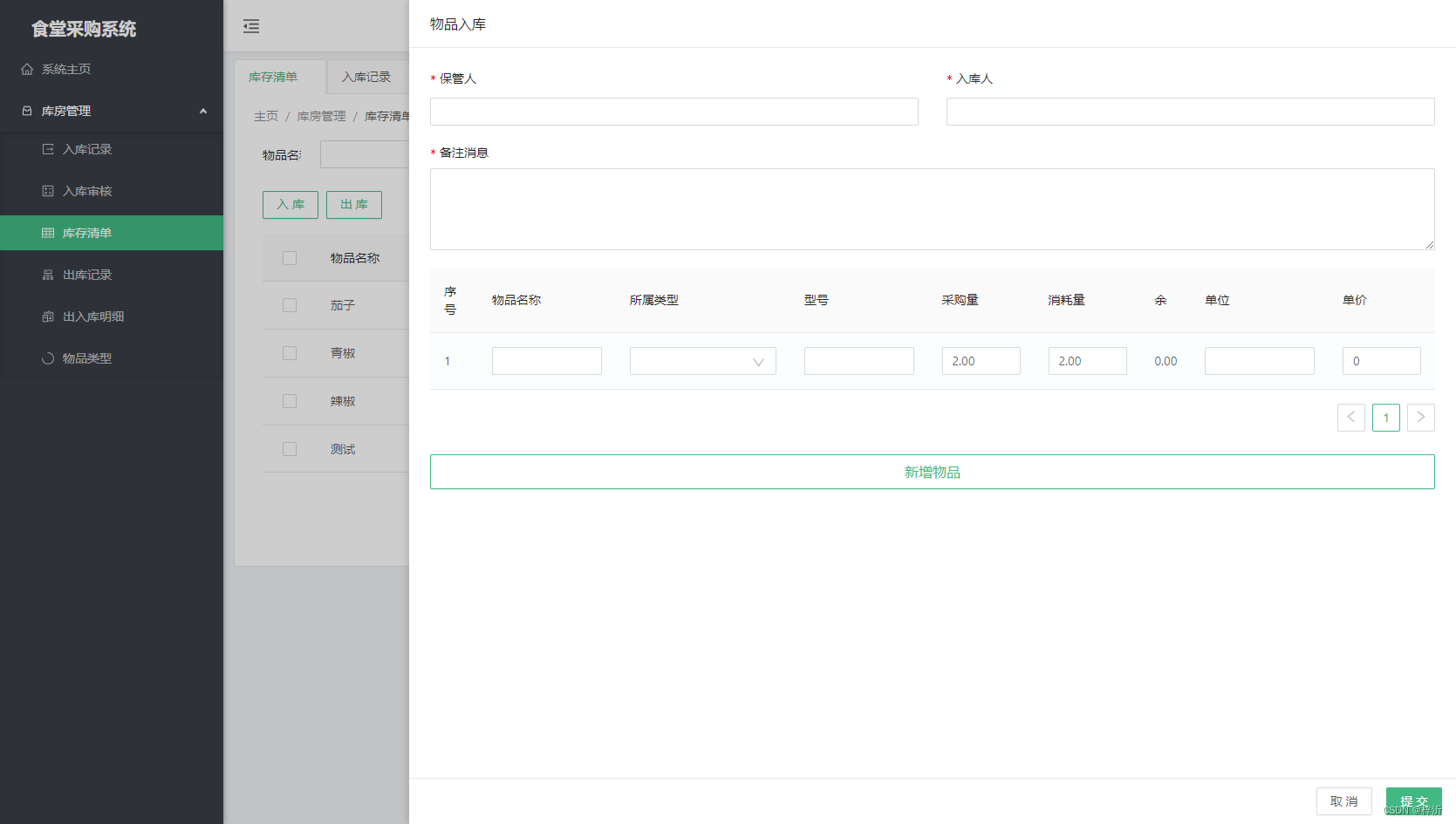Go to next page arrow in pagination
The height and width of the screenshot is (824, 1456).
click(1420, 418)
